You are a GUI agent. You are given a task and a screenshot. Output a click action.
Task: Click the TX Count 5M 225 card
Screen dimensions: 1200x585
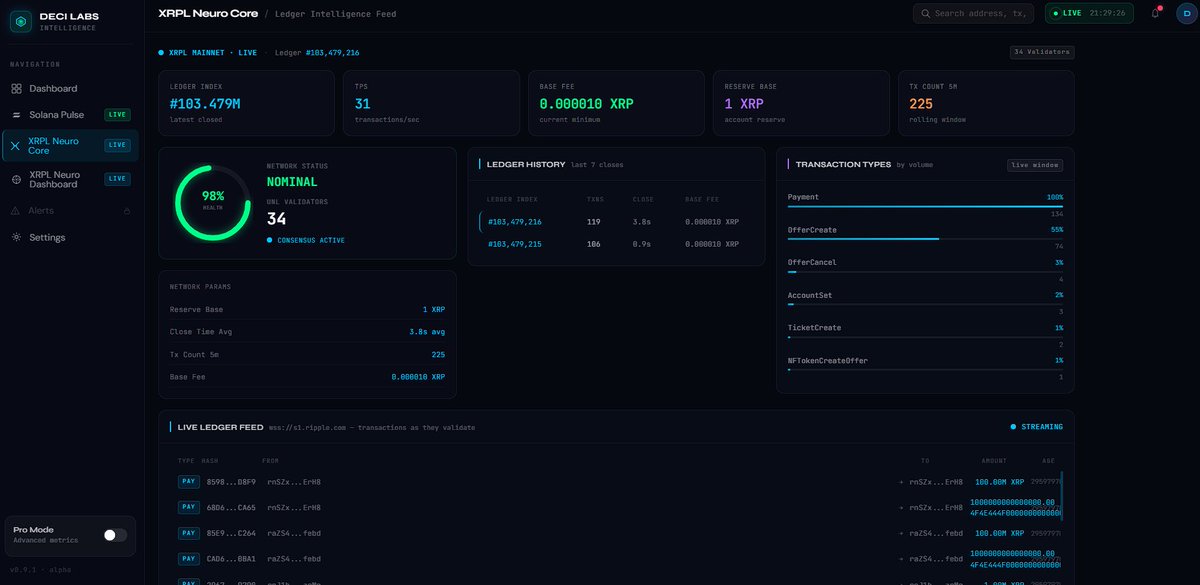[986, 103]
